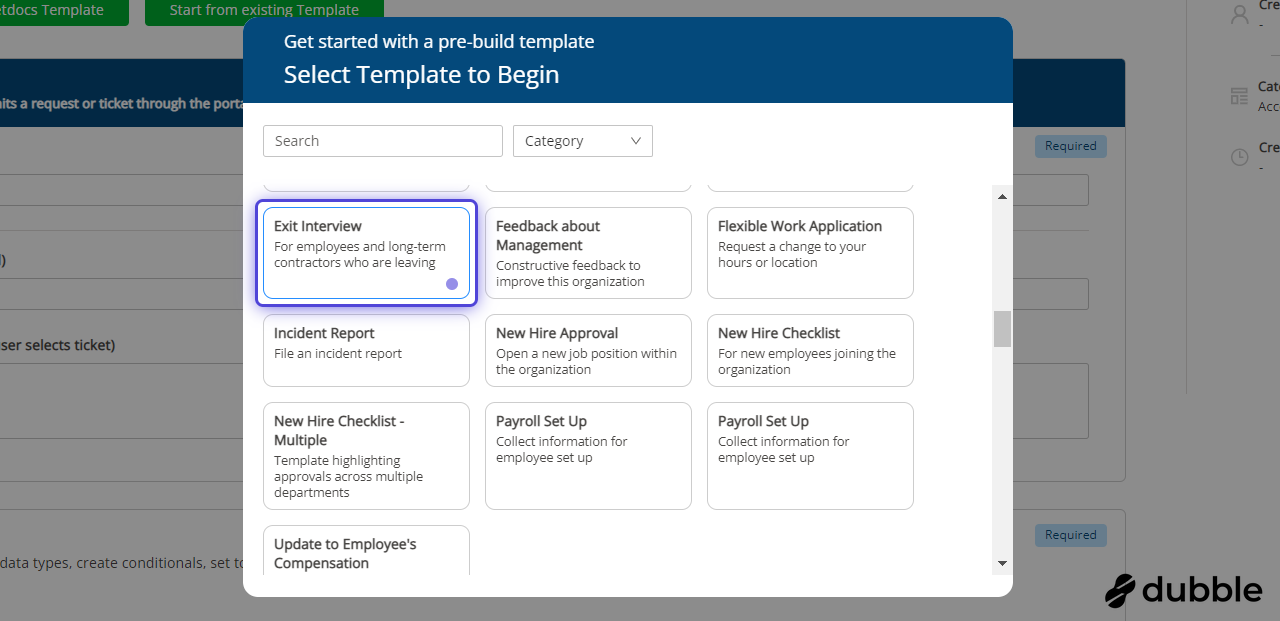Open the Incident Report template
This screenshot has height=621, width=1280.
(366, 350)
